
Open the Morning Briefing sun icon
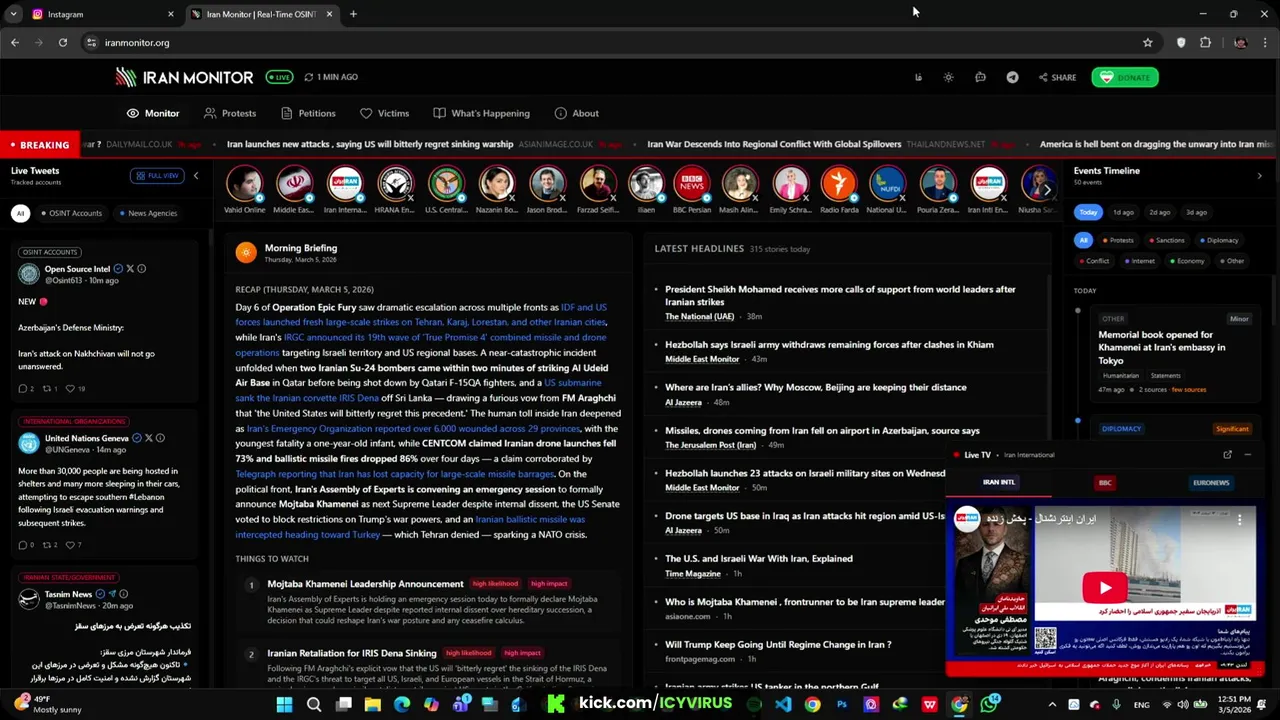click(x=246, y=252)
